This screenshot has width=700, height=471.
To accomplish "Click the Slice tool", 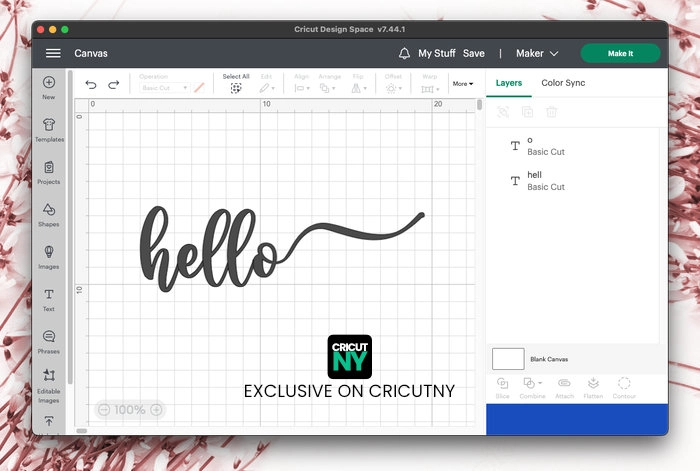I will click(502, 388).
